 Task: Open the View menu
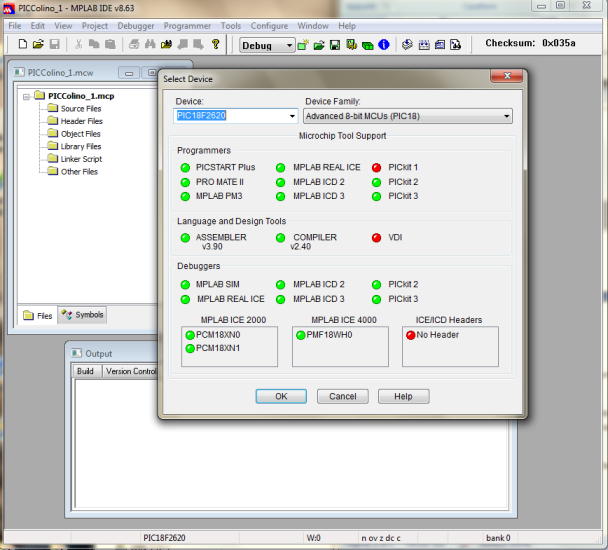[63, 26]
